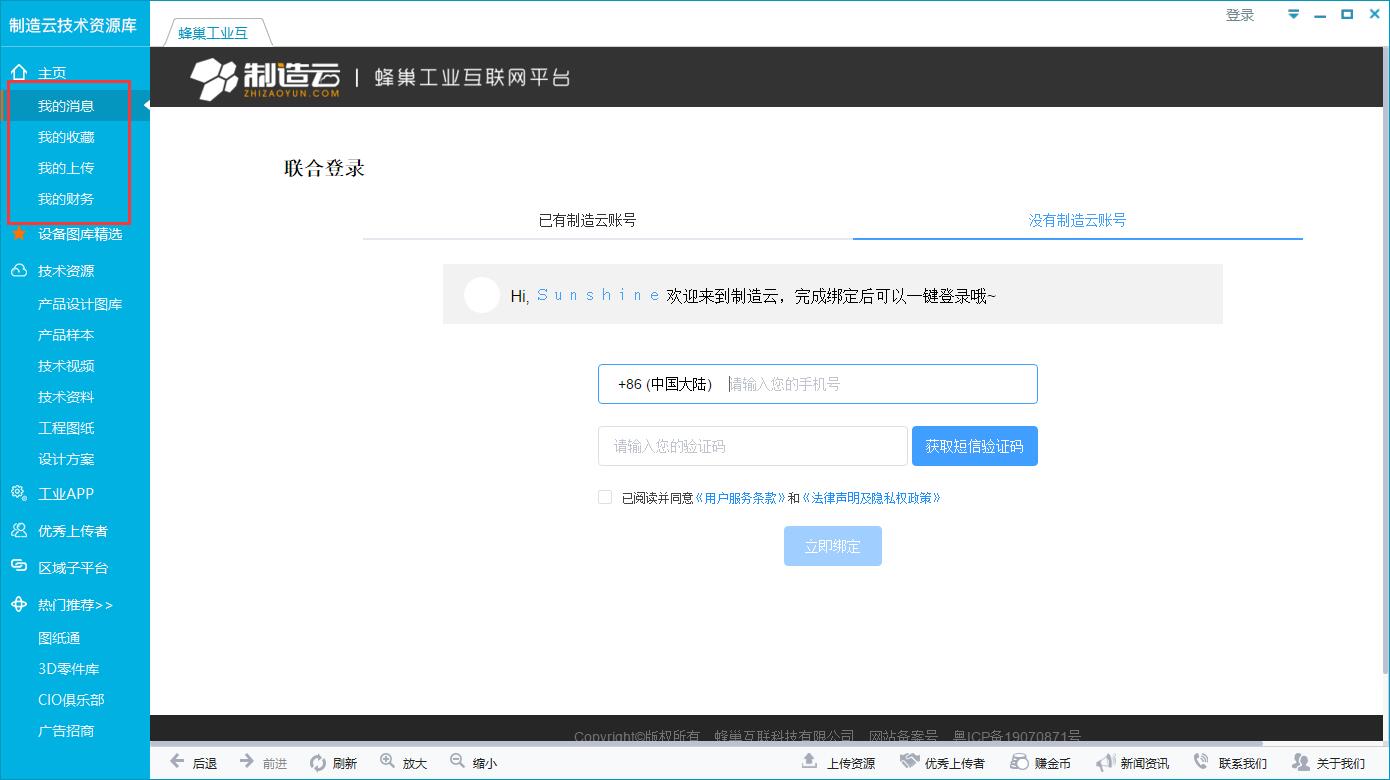Click the 制造云 logo in the header

pyautogui.click(x=265, y=78)
